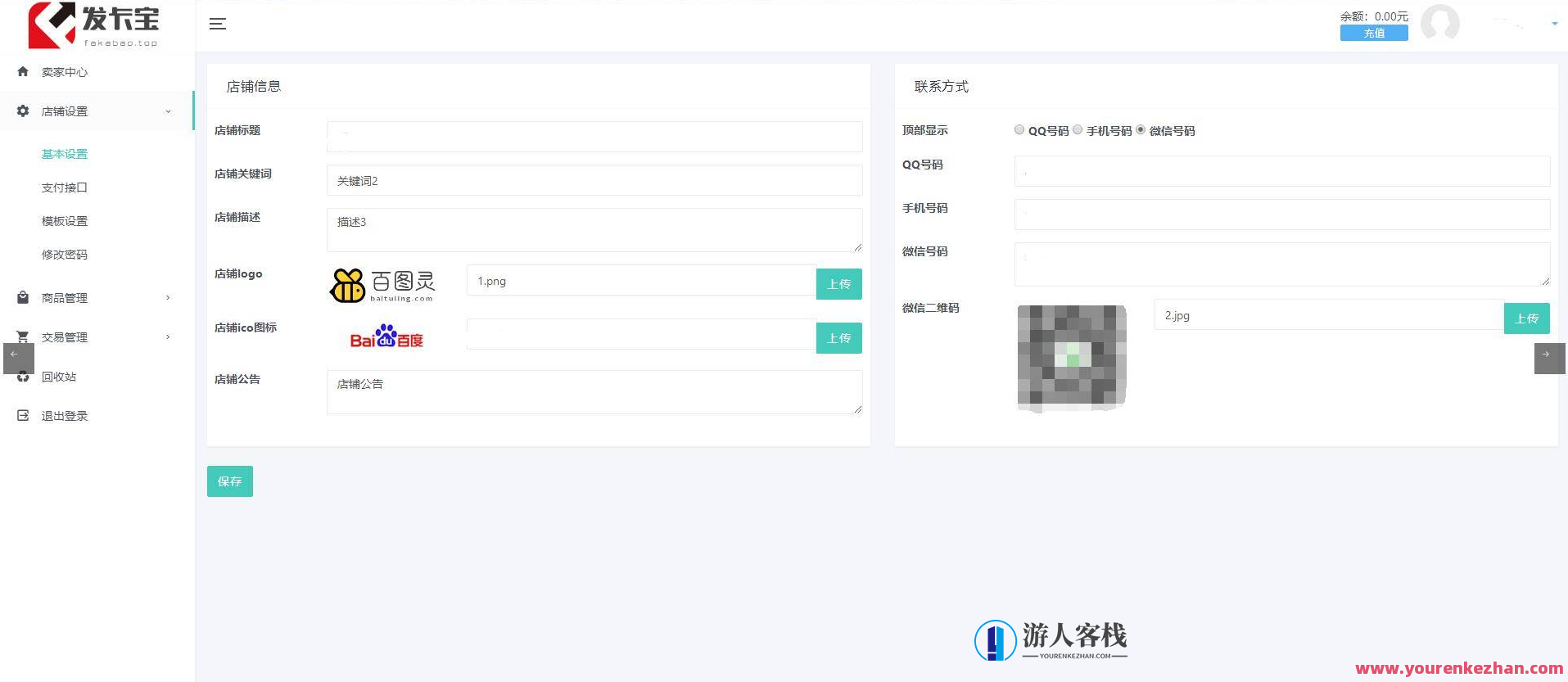Focus the 店铺ico图标 file path field
Image resolution: width=1568 pixels, height=682 pixels.
click(641, 334)
